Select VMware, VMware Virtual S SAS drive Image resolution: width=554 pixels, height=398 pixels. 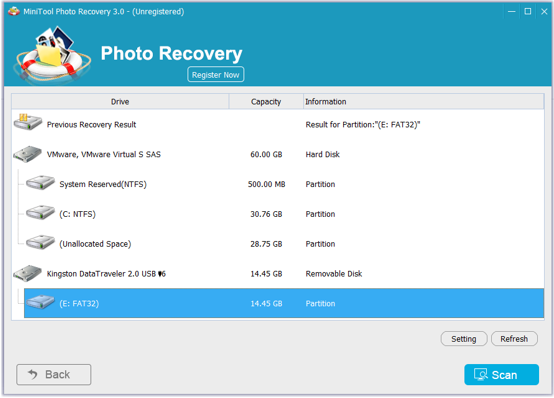278,154
